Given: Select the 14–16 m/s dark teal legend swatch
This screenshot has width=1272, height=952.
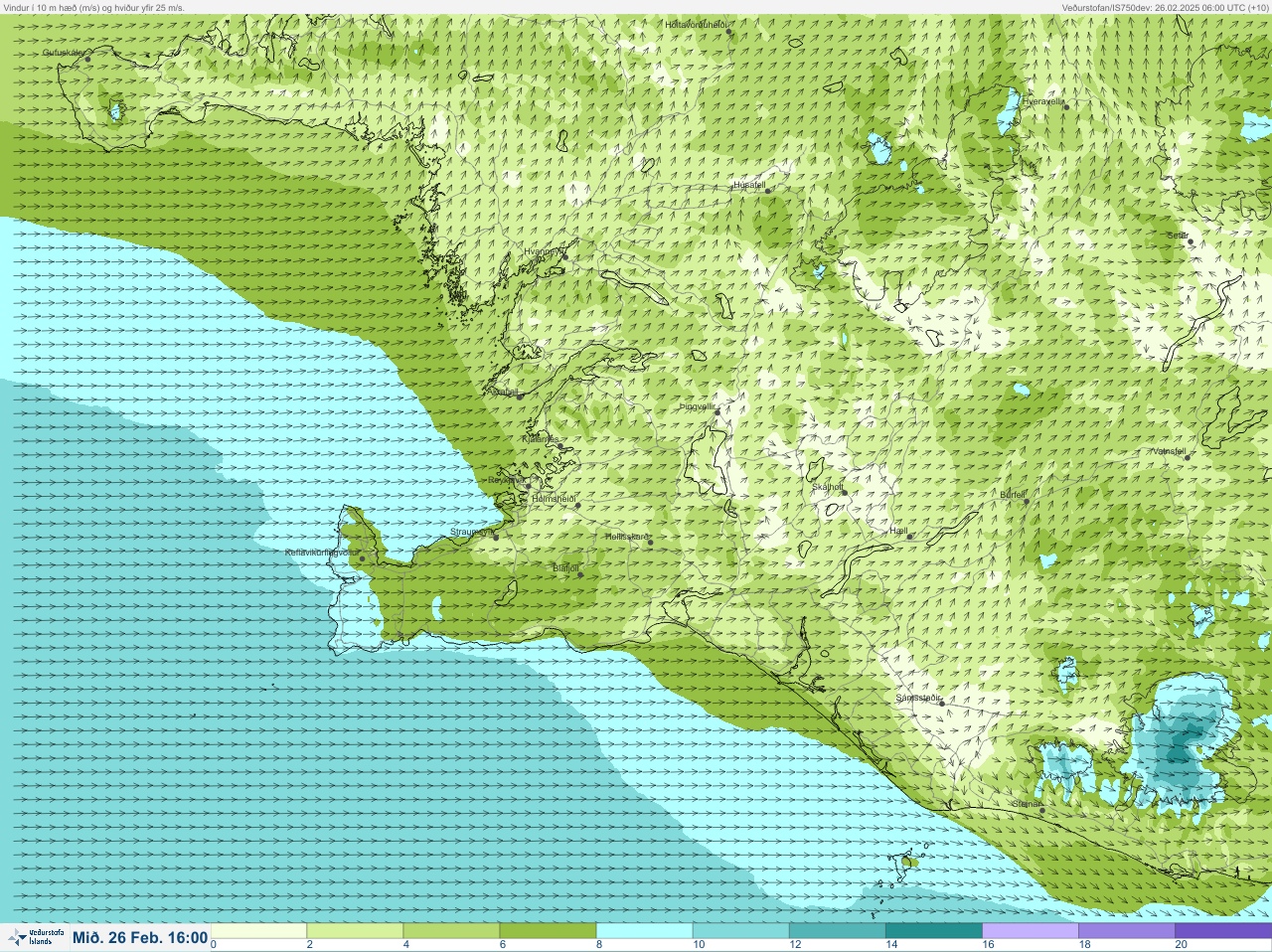Looking at the screenshot, I should coord(933,931).
